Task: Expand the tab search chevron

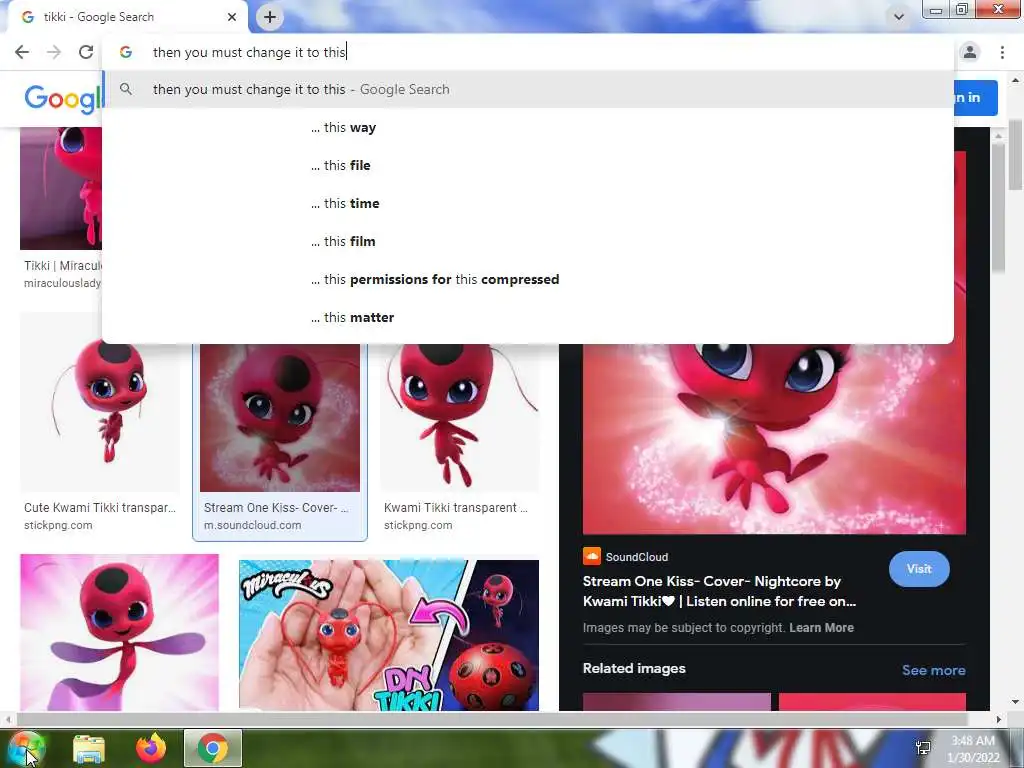Action: [x=899, y=17]
